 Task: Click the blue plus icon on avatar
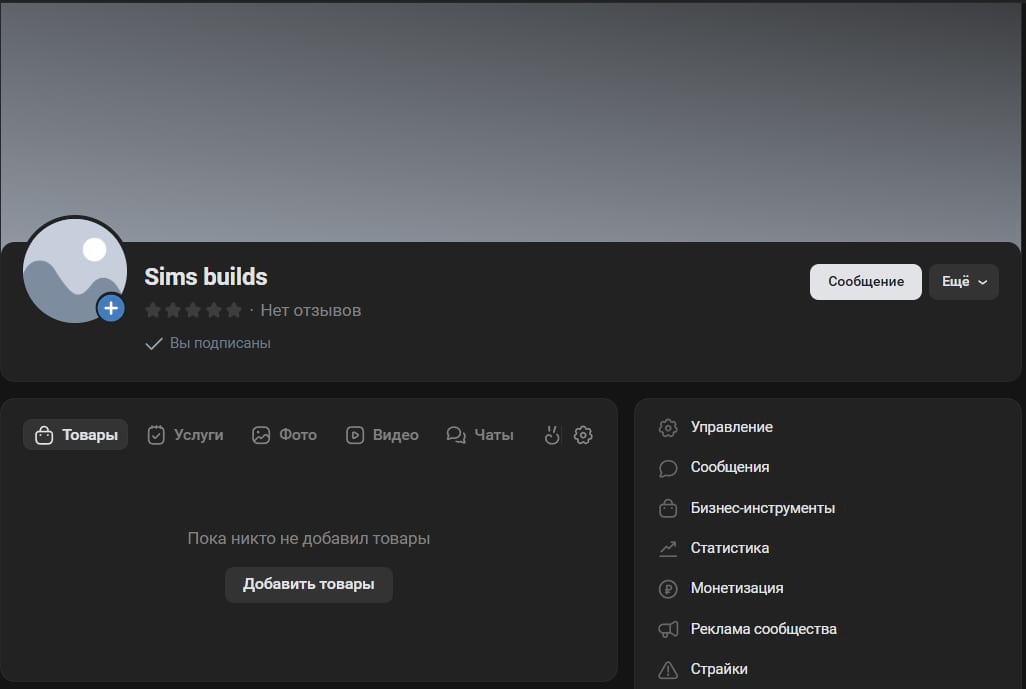[111, 308]
